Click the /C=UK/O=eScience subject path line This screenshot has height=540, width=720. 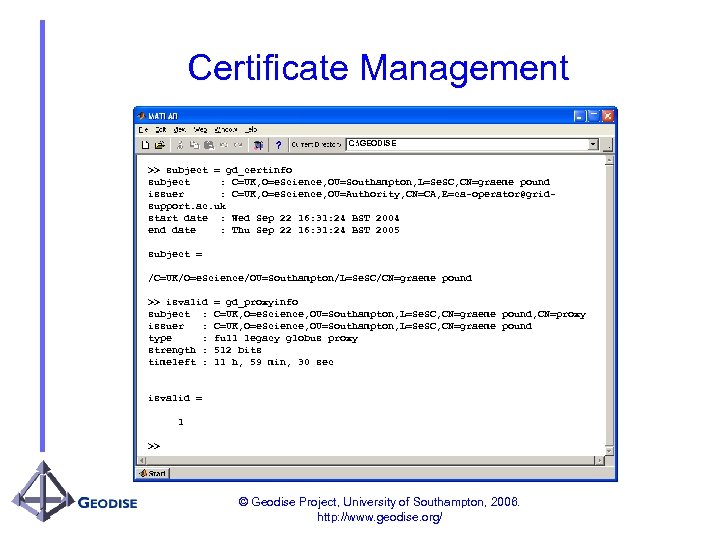[310, 278]
